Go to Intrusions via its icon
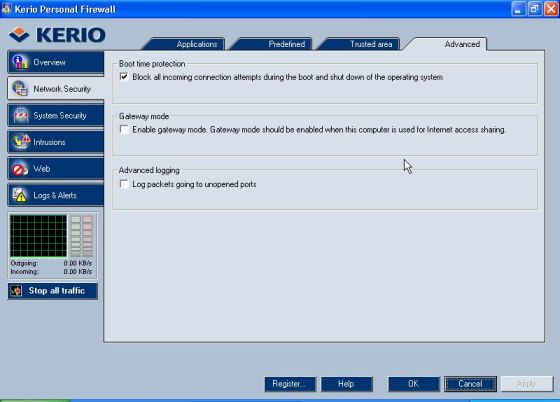Screen dimensions: 560x402 pyautogui.click(x=21, y=142)
